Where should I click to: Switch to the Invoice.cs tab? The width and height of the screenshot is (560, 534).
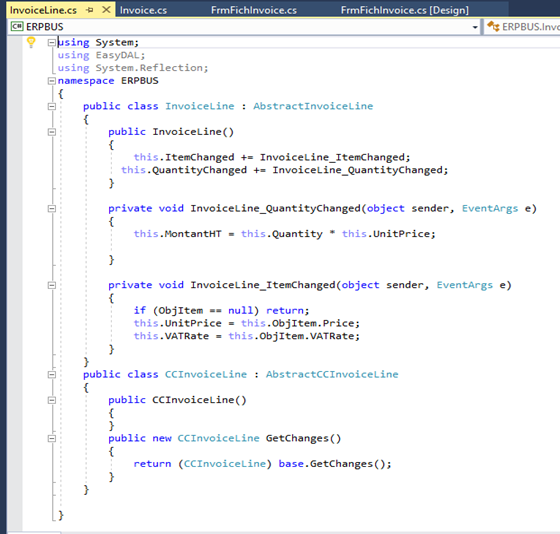pyautogui.click(x=143, y=10)
